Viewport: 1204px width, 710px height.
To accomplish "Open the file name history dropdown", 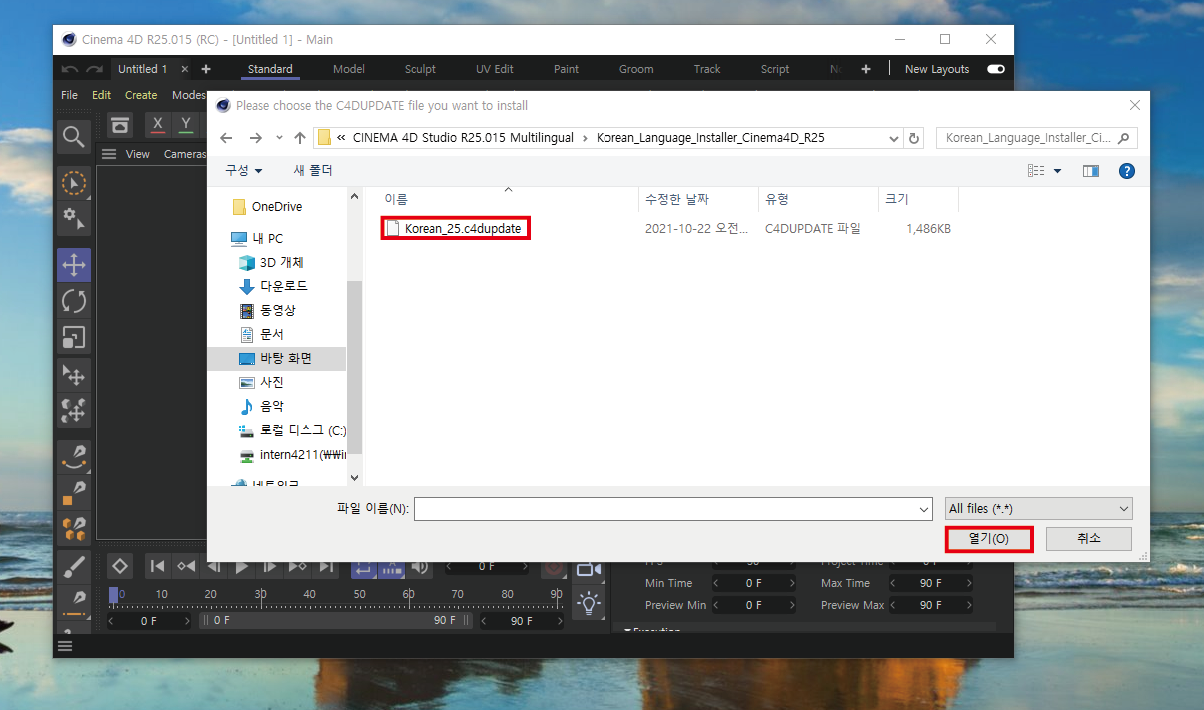I will [x=924, y=508].
